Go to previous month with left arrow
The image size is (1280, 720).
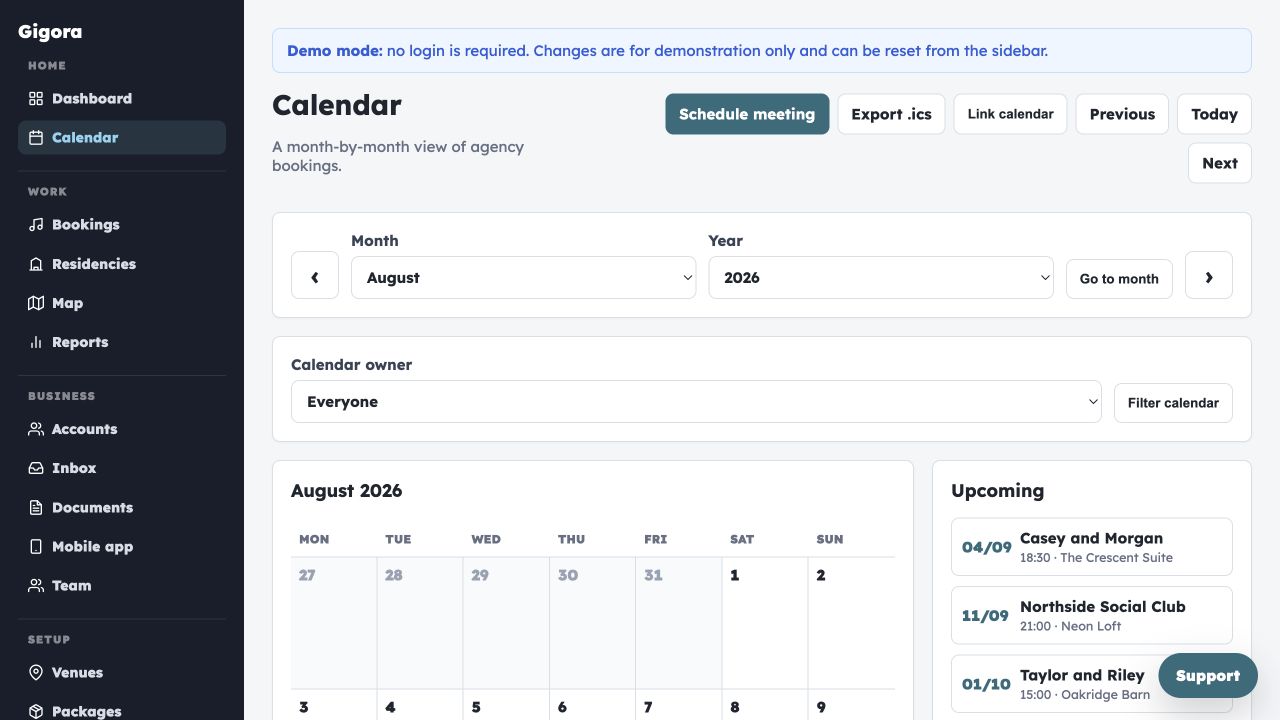[315, 275]
